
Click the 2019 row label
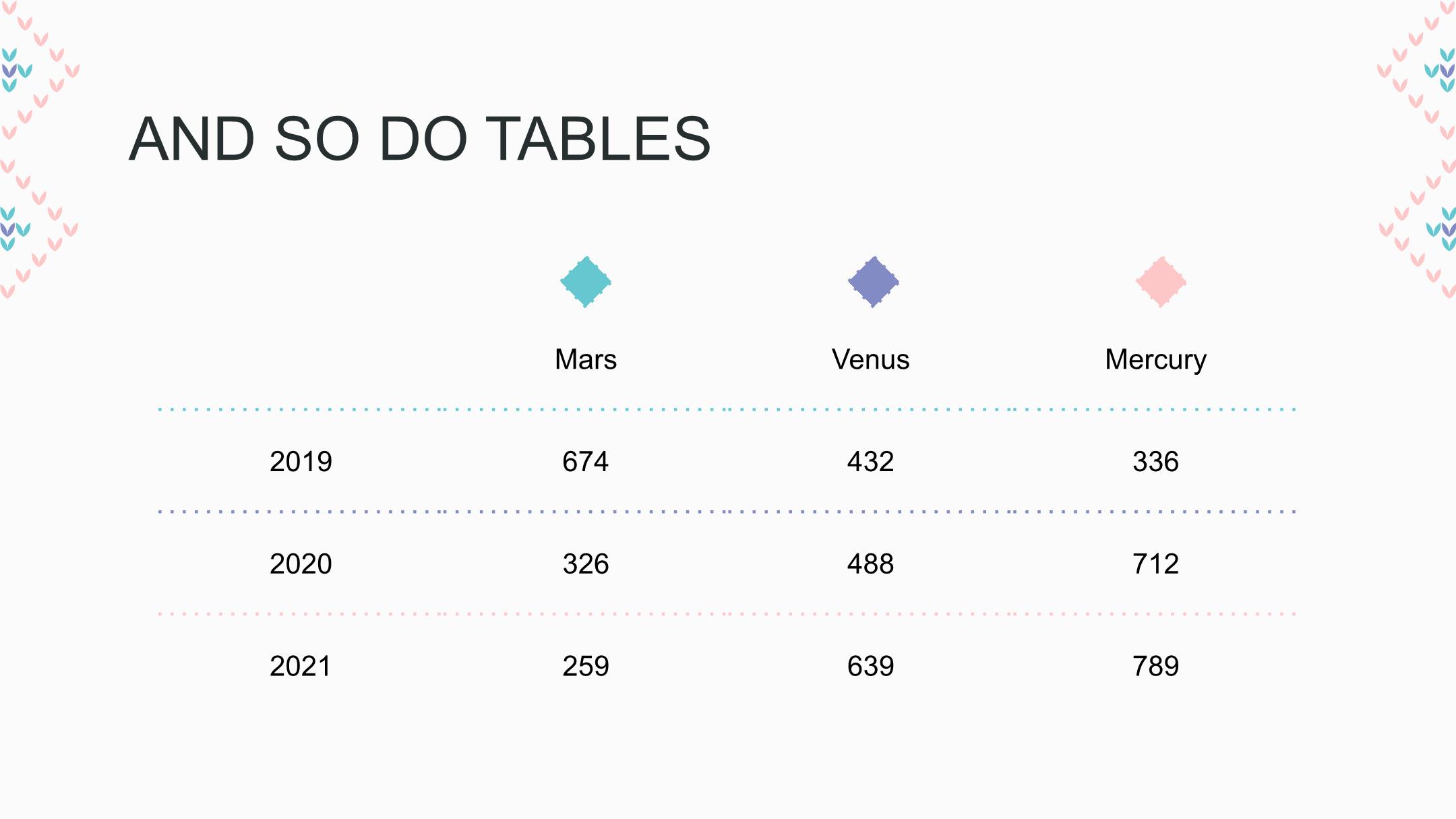(301, 462)
